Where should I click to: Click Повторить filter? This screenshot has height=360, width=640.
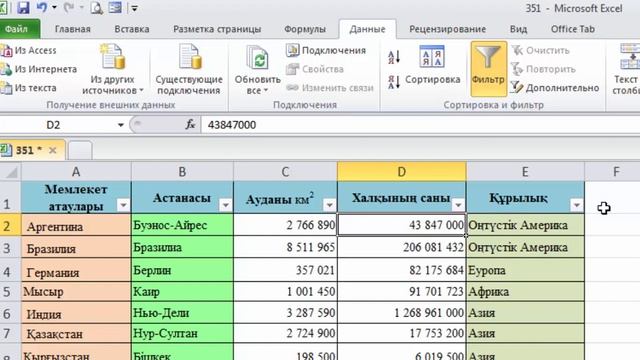[543, 69]
